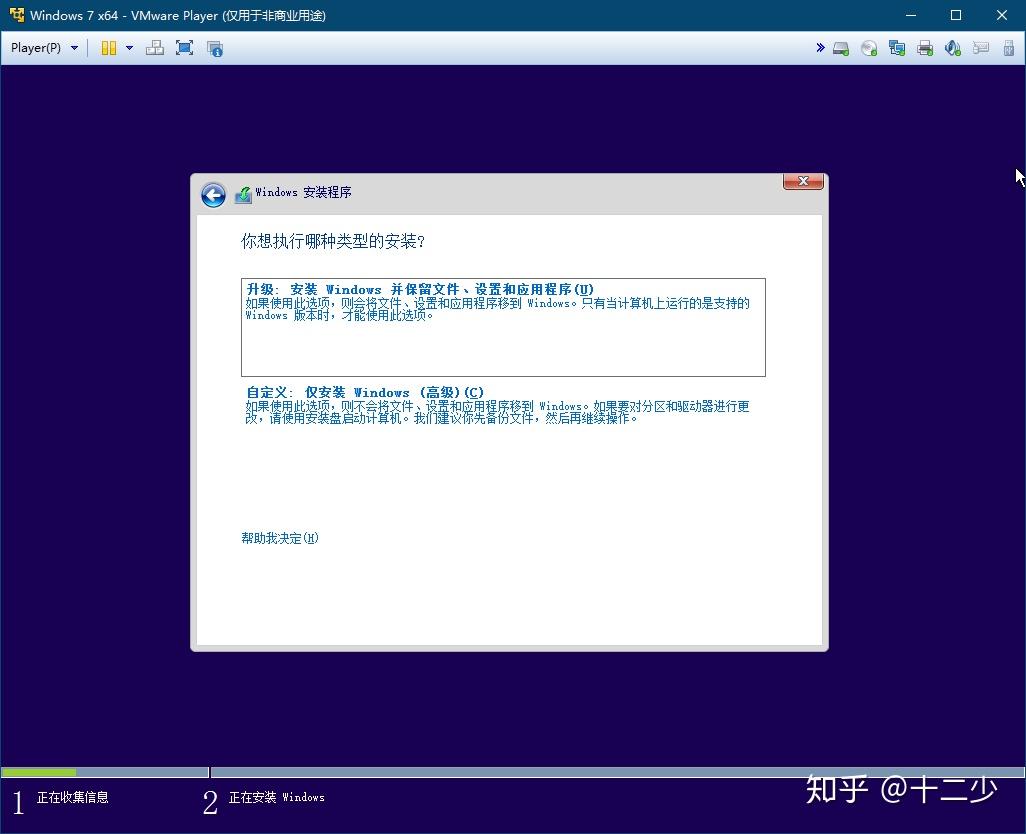This screenshot has width=1026, height=834.
Task: Click the send Ctrl+Alt+Del icon
Action: (155, 48)
